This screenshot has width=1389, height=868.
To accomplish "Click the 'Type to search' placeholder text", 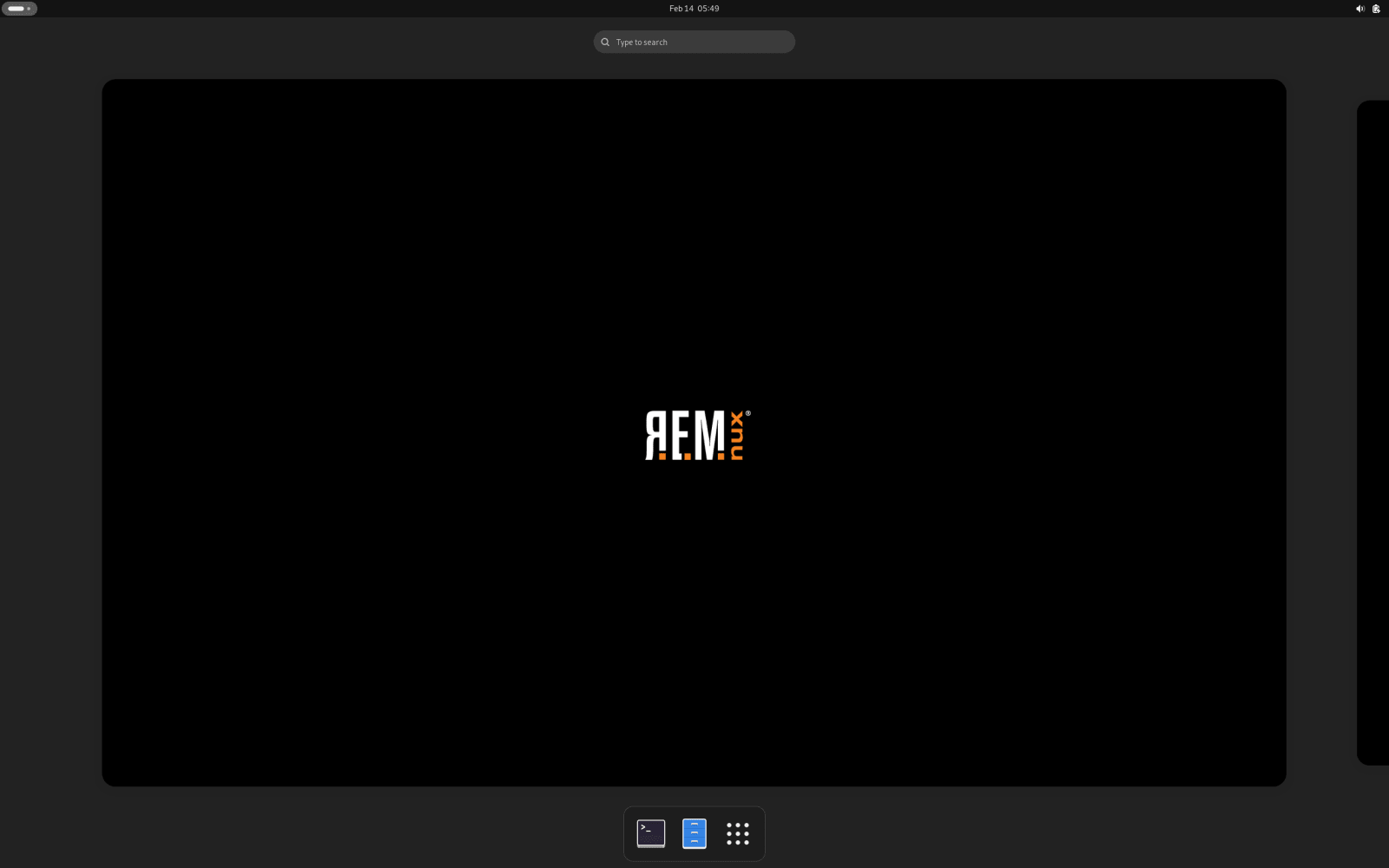I will 641,42.
